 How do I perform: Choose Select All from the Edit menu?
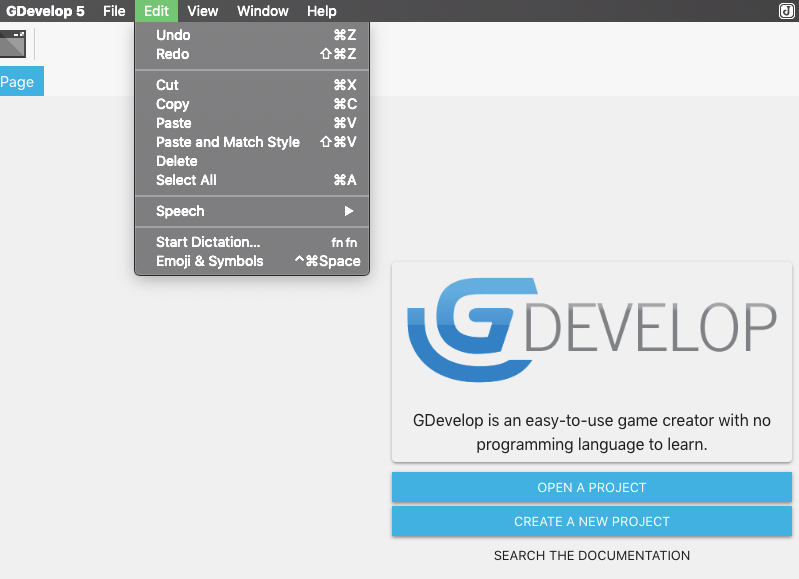252,180
